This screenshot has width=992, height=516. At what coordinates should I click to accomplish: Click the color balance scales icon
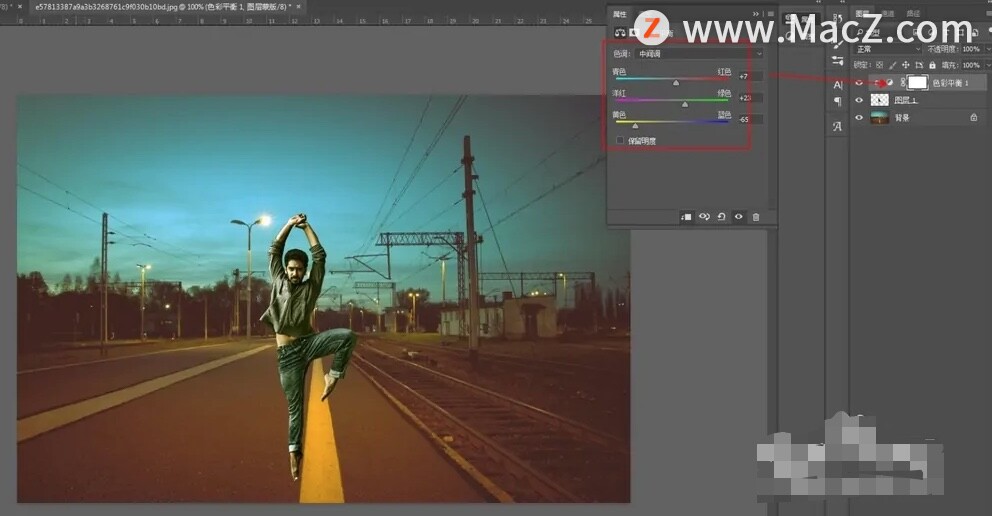click(620, 33)
